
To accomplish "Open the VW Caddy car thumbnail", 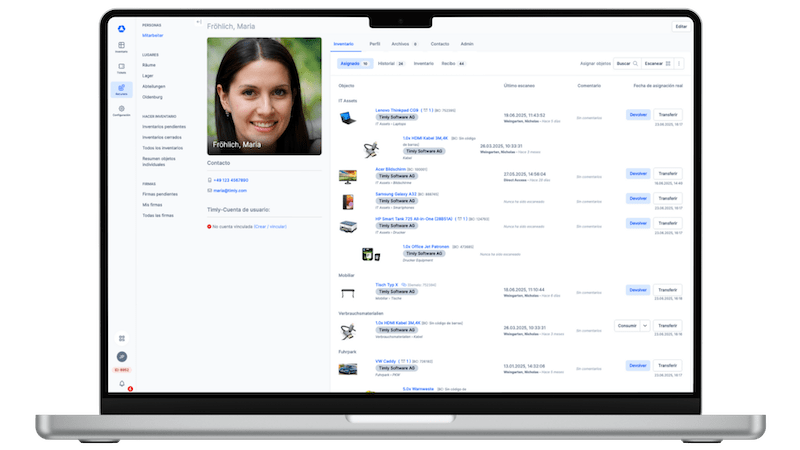I will click(348, 369).
